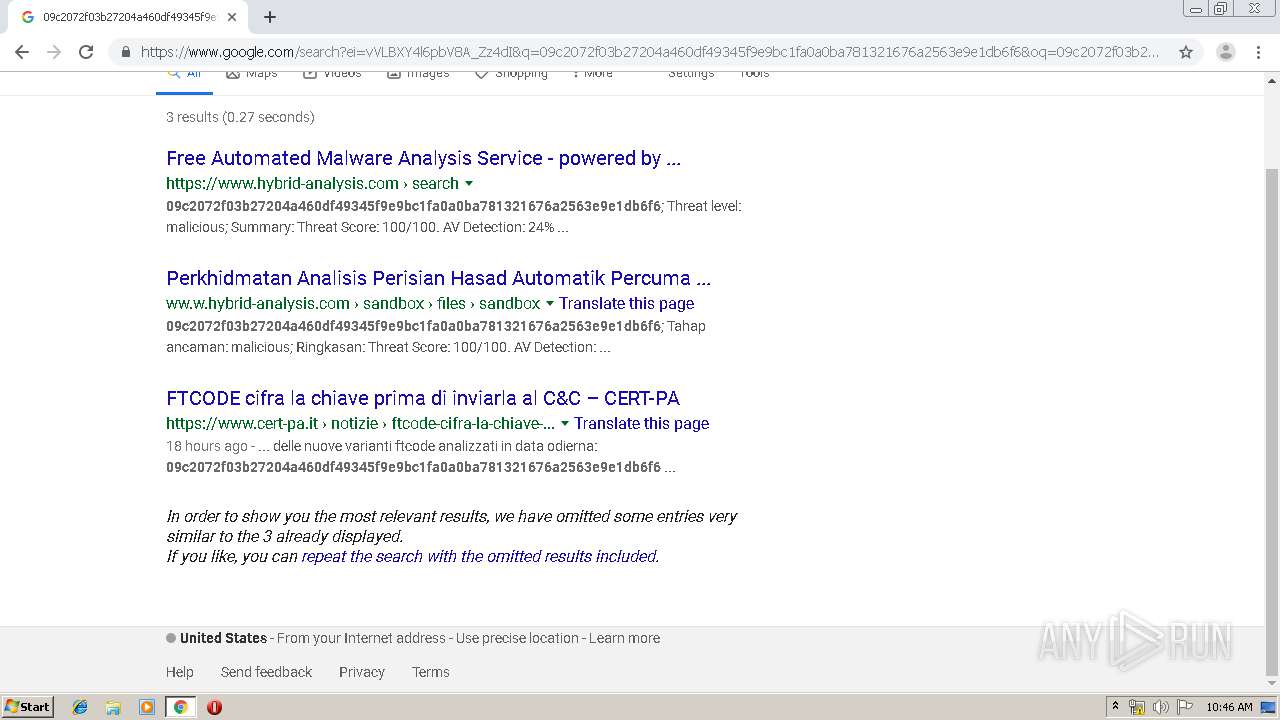Open the red security icon in taskbar
The height and width of the screenshot is (720, 1280).
point(214,707)
